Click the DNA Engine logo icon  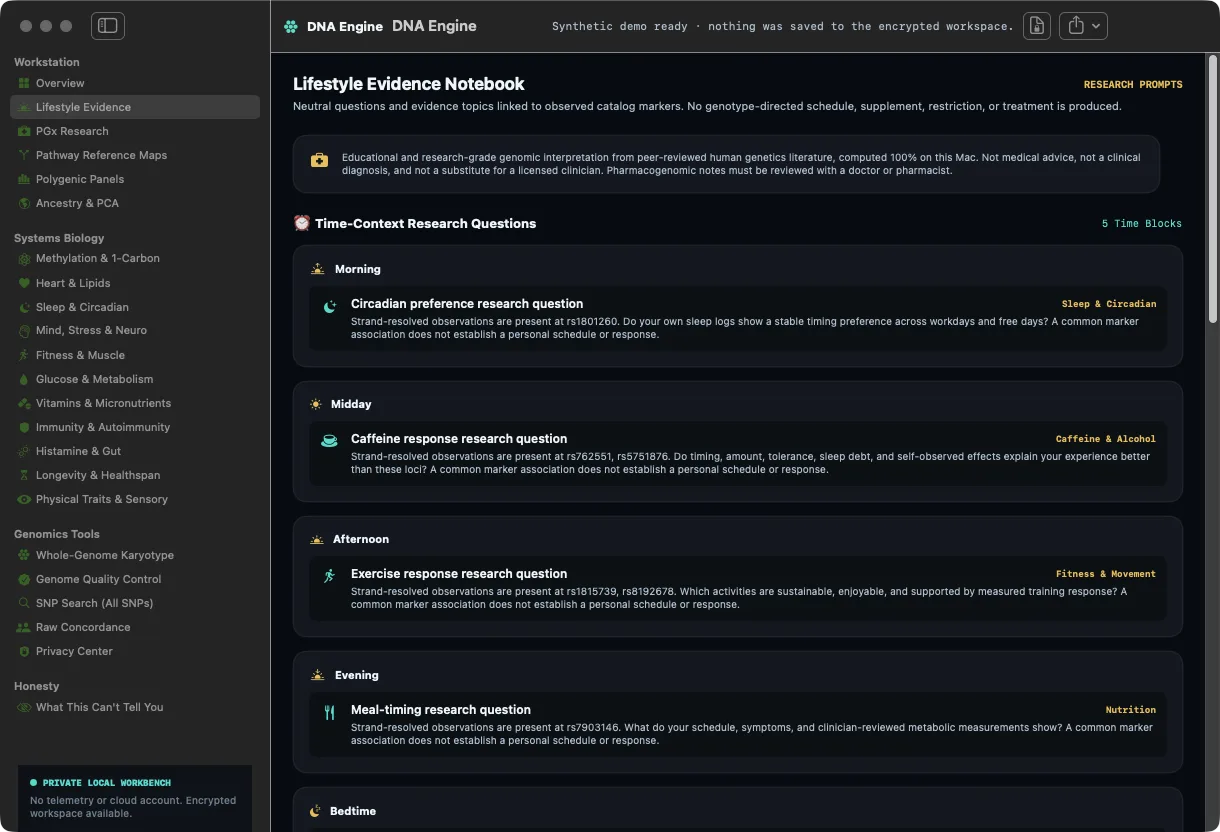pyautogui.click(x=291, y=27)
